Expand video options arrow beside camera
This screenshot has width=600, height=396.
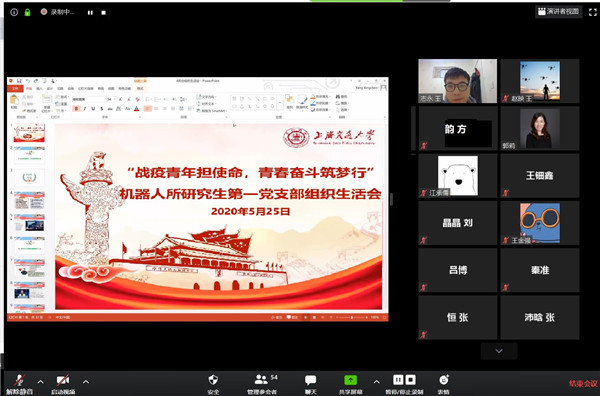point(86,381)
